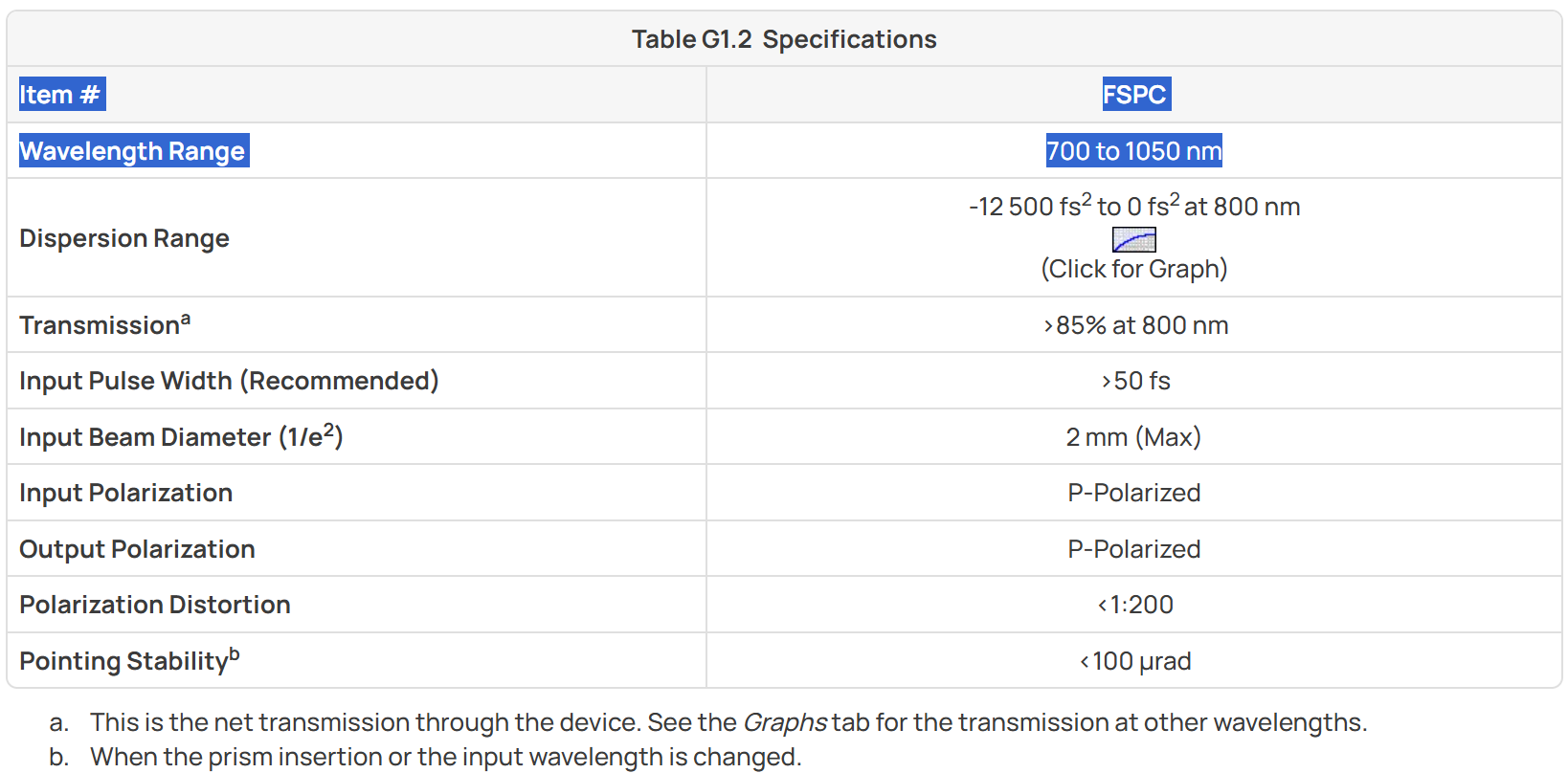This screenshot has height=773, width=1568.
Task: Click the Table G1.2 Specifications title
Action: 784,39
